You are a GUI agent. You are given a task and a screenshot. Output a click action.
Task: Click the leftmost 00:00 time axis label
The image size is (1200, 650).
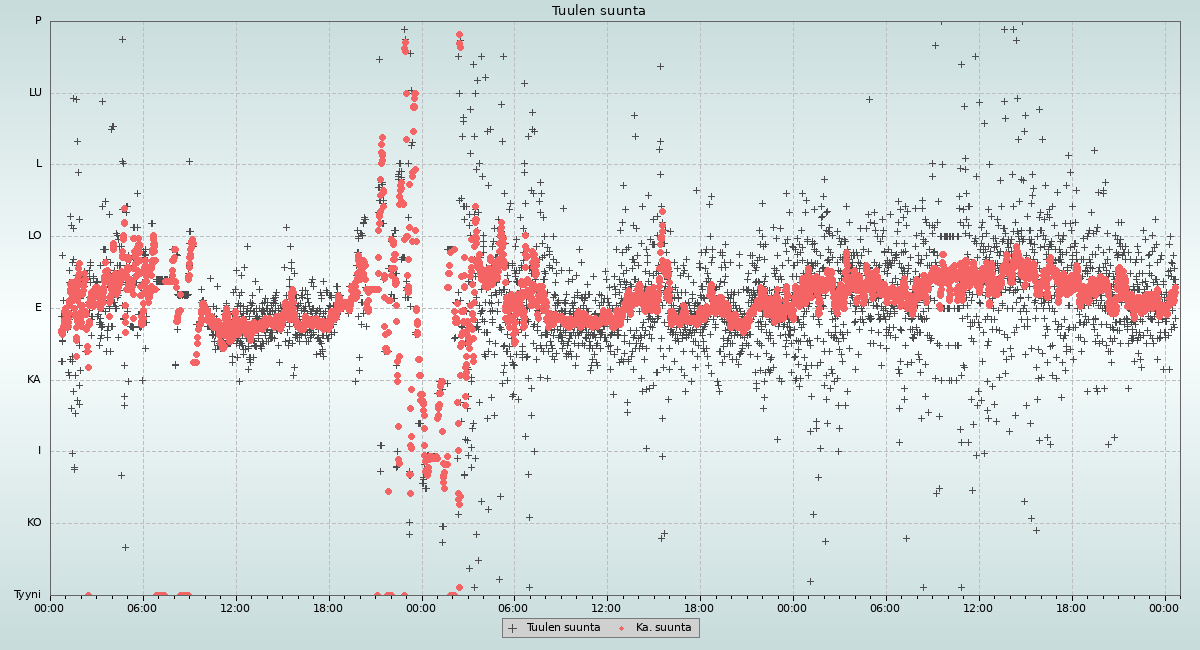pyautogui.click(x=50, y=607)
